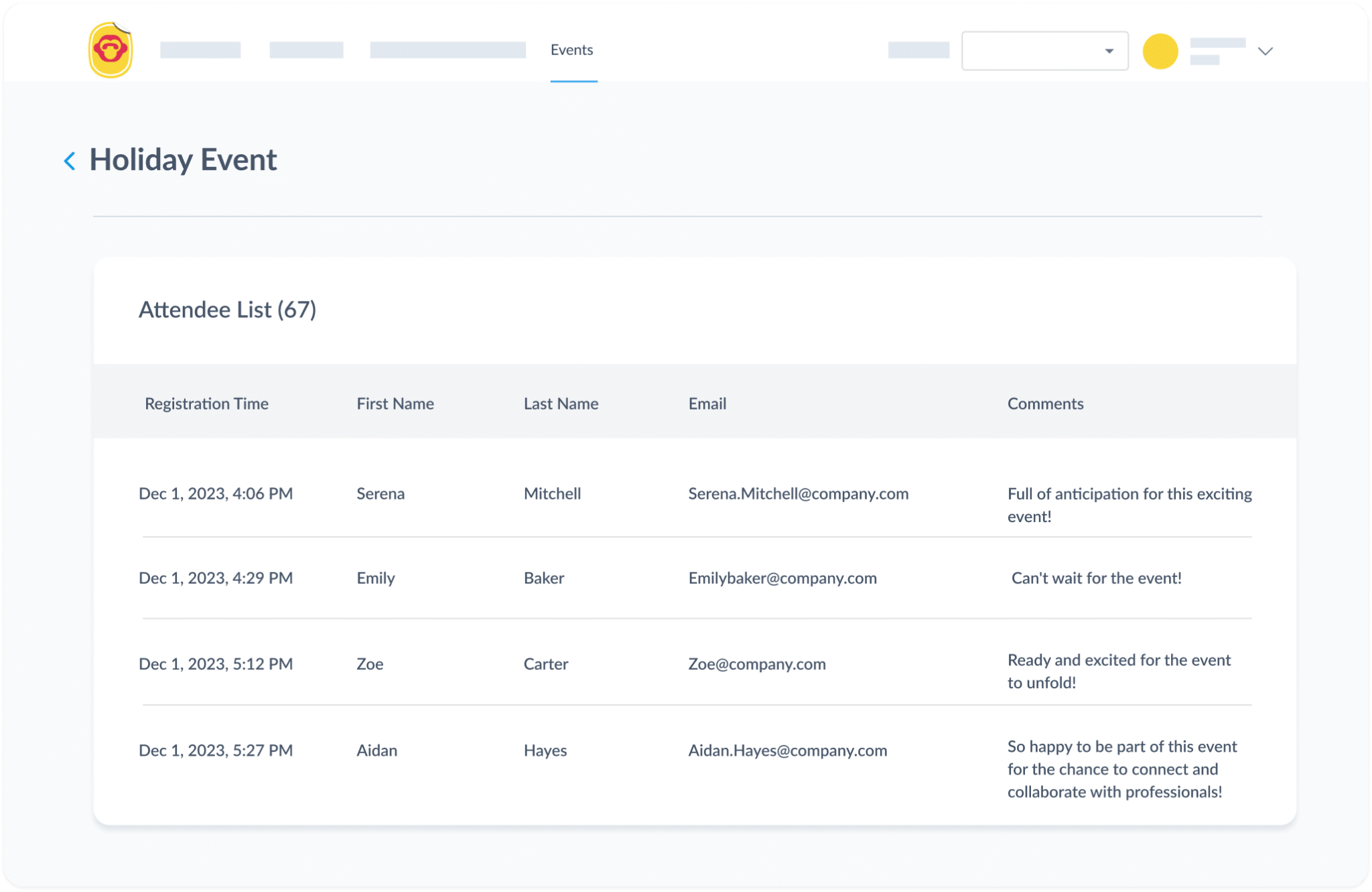This screenshot has width=1372, height=892.
Task: Click Zoe@company.com in the attendee list
Action: 757,664
